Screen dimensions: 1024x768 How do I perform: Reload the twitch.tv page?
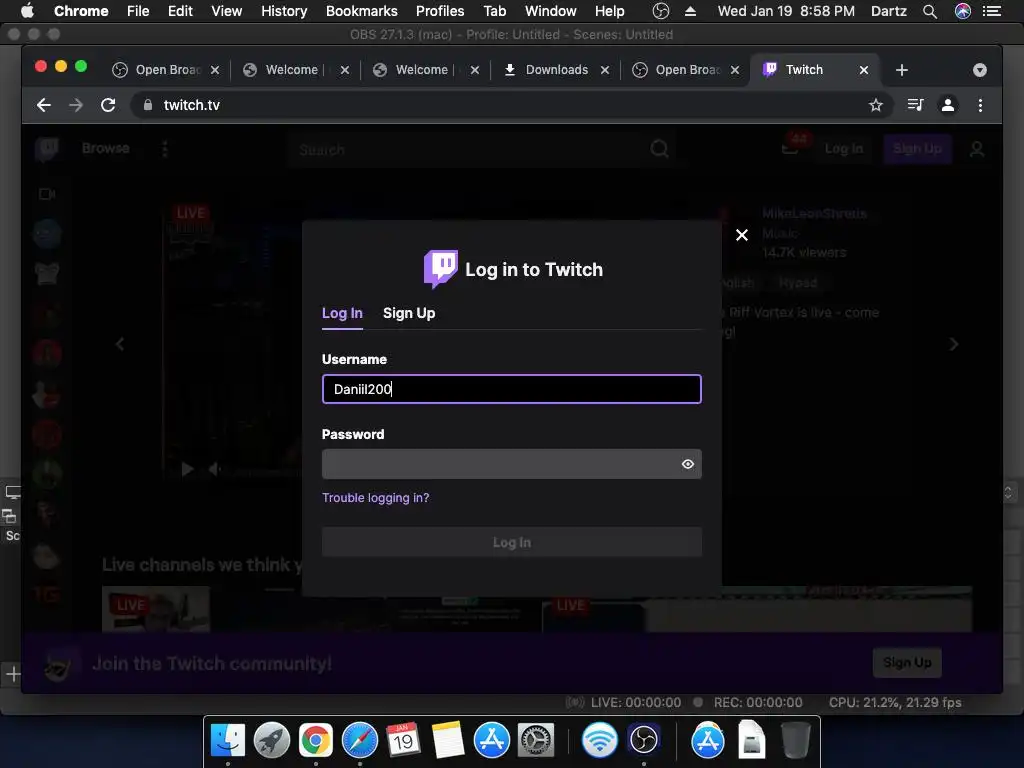[x=108, y=105]
